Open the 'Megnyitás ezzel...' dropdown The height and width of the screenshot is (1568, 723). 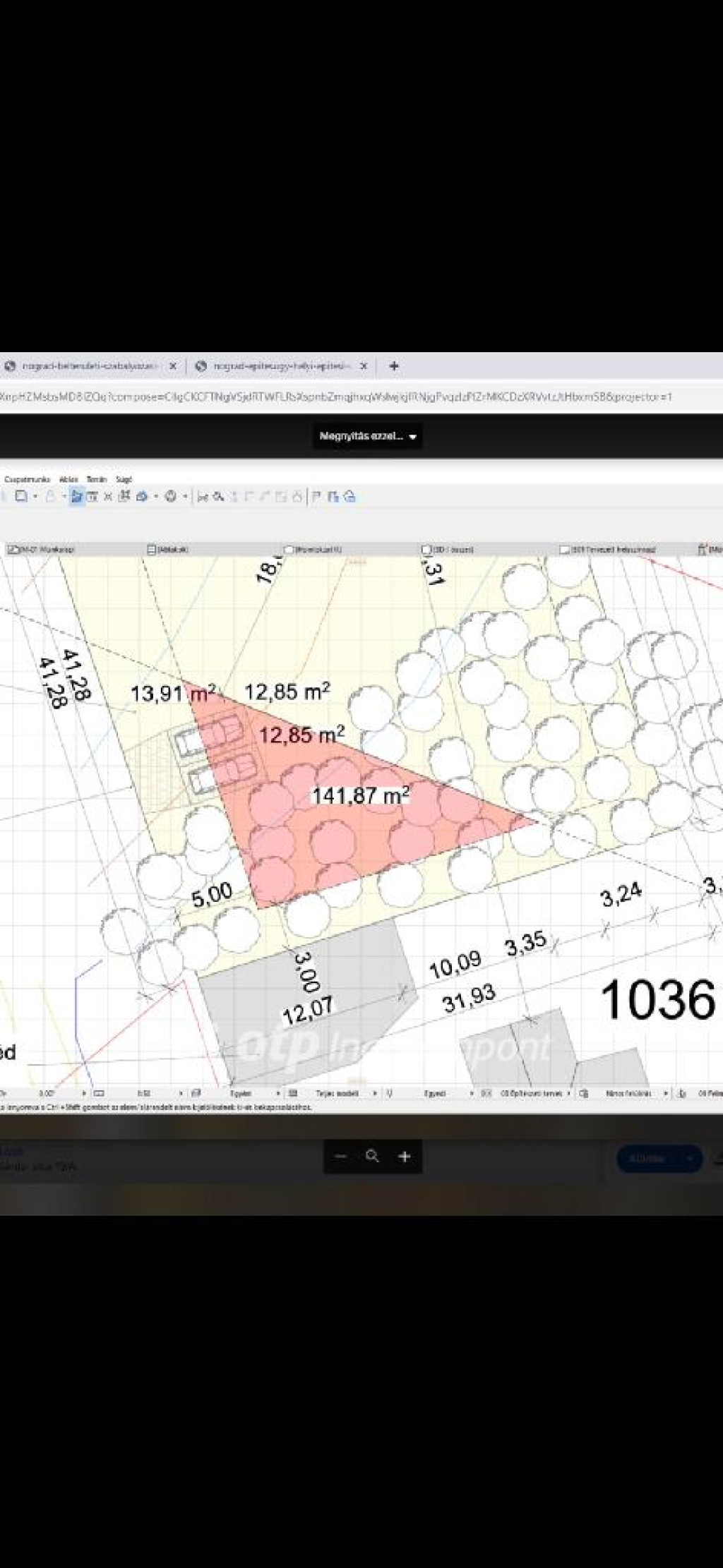coord(367,436)
